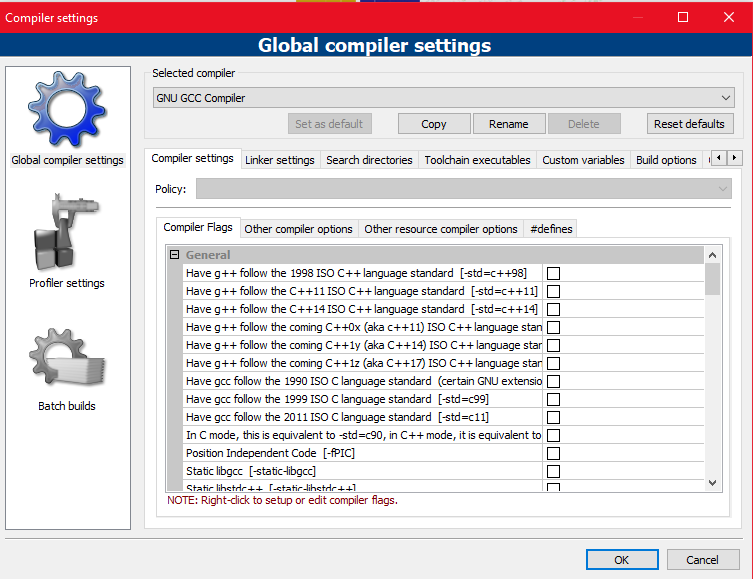Screen dimensions: 753x579
Task: Enable the -std=c99 flag checkbox
Action: coord(553,399)
